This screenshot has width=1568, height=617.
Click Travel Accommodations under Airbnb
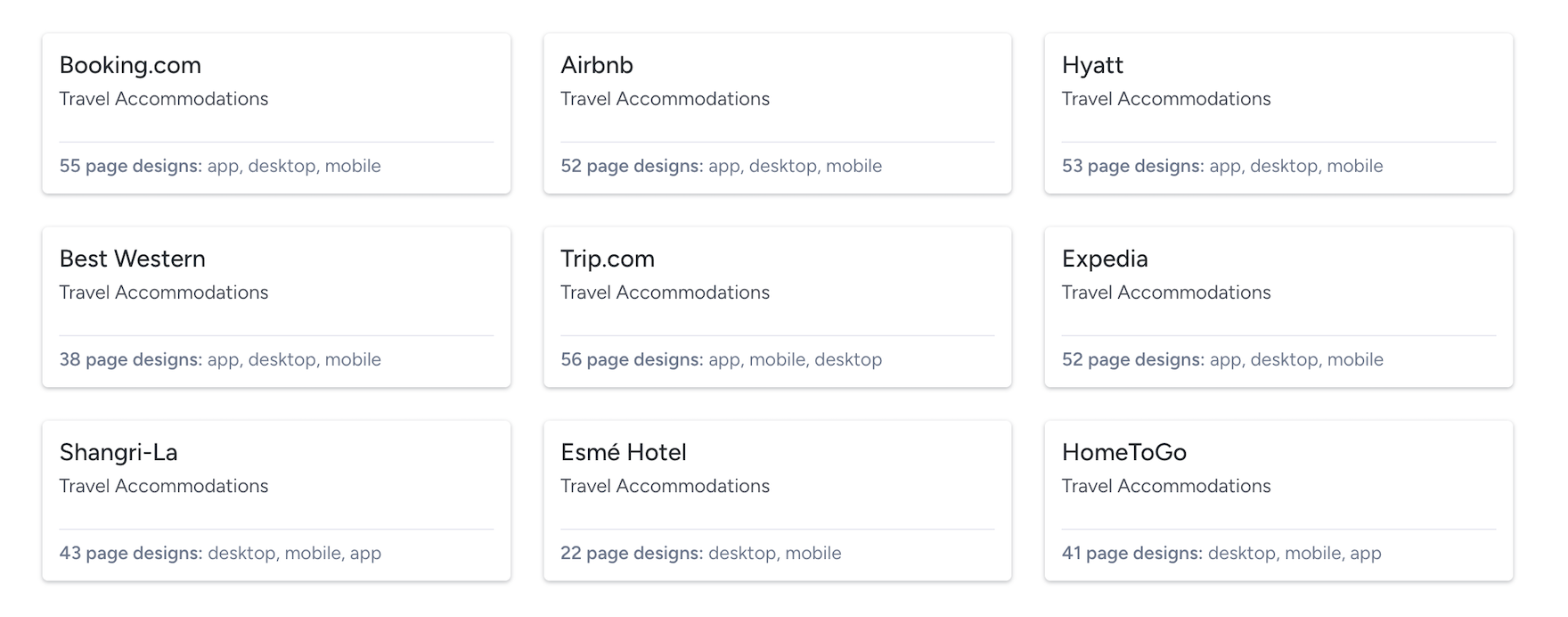tap(665, 99)
